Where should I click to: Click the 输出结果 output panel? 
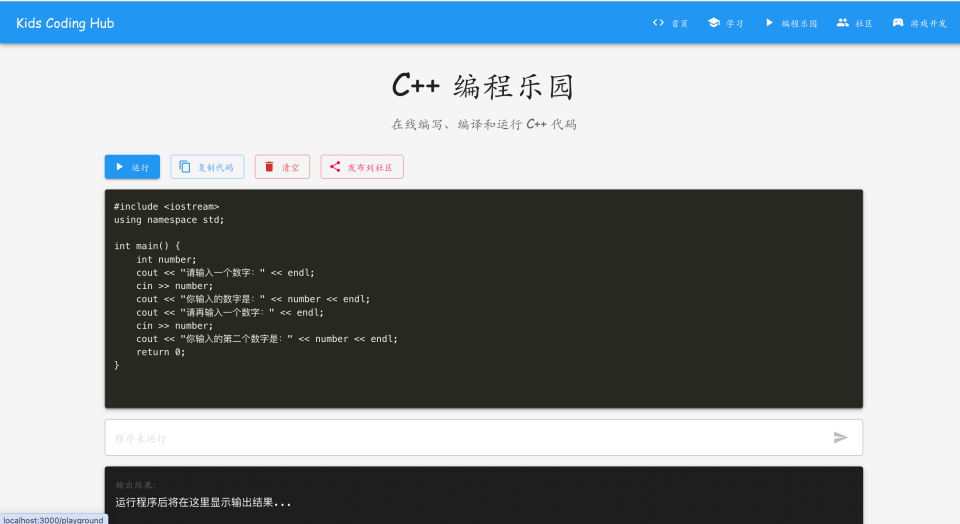(x=484, y=495)
